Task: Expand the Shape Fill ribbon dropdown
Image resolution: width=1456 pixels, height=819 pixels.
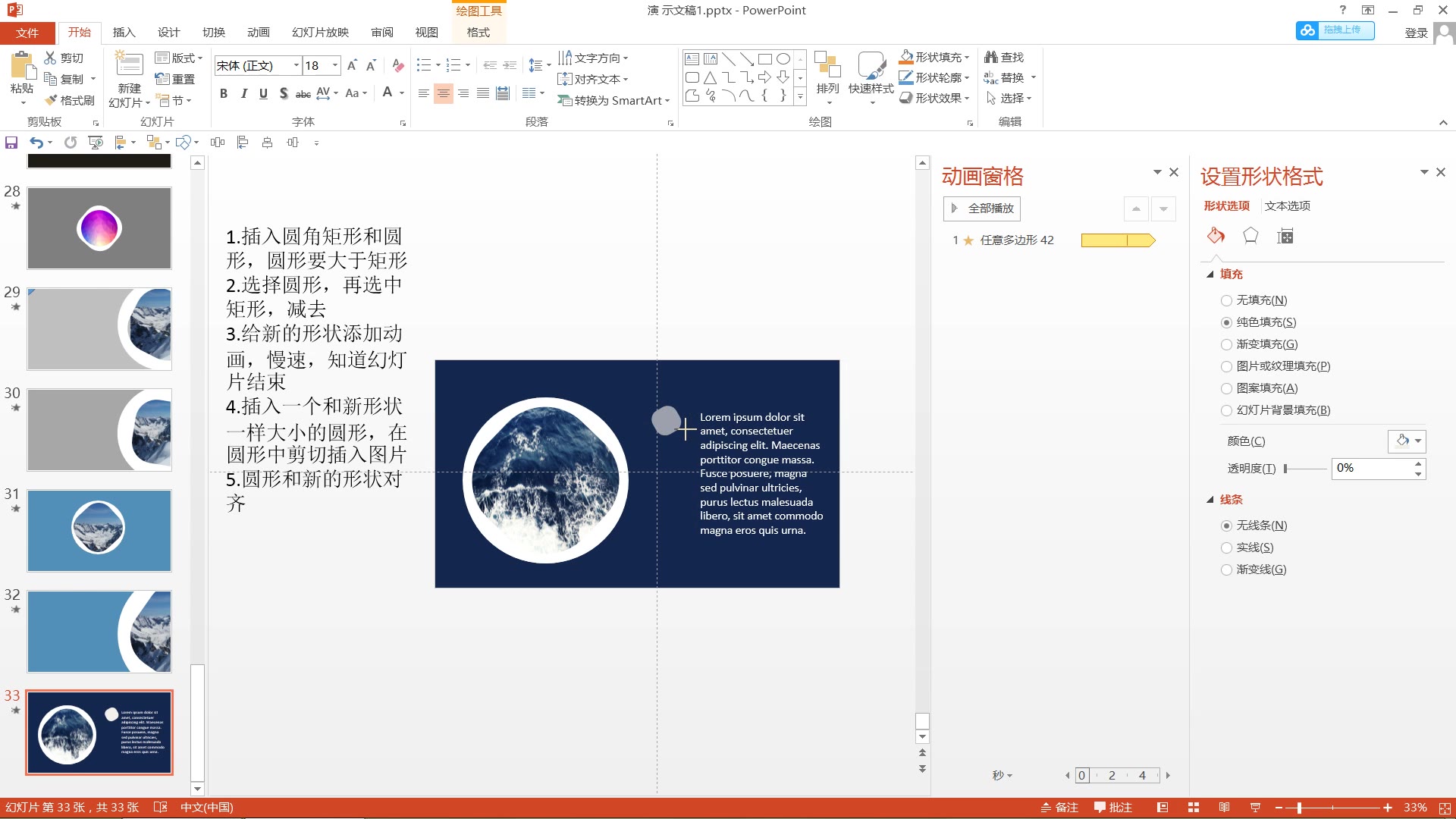Action: coord(967,58)
